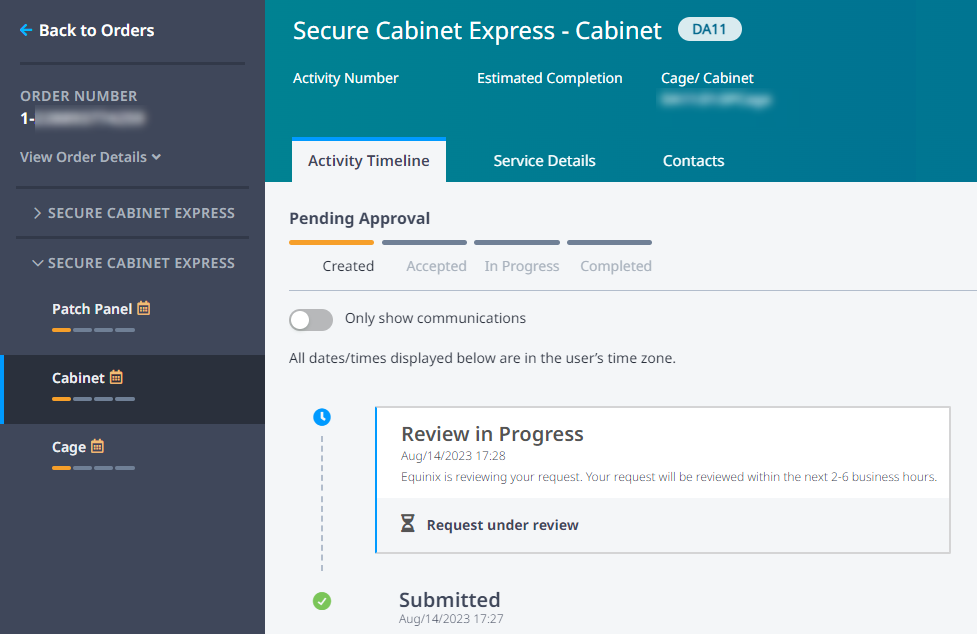Select the Activity Timeline tab
The width and height of the screenshot is (977, 634).
point(369,160)
